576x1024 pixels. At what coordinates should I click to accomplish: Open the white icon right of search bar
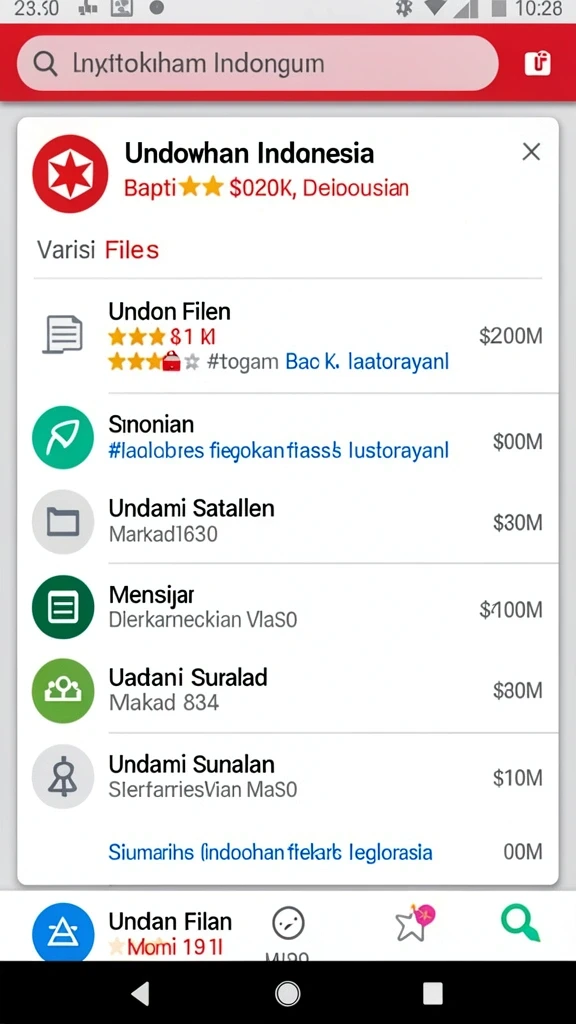click(537, 63)
